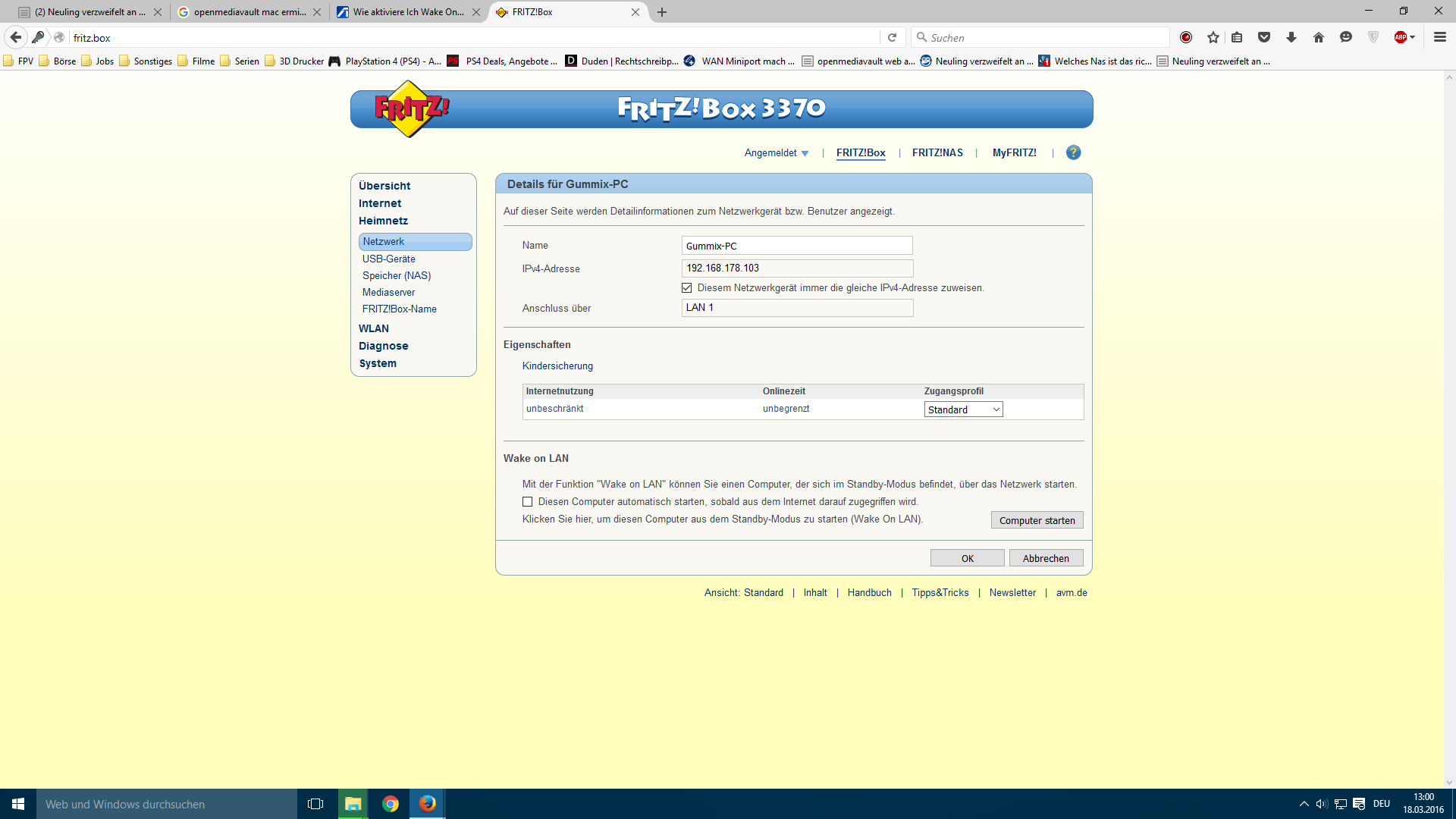Viewport: 1456px width, 819px height.
Task: Click the Ansicht: Standard footer link
Action: [743, 593]
